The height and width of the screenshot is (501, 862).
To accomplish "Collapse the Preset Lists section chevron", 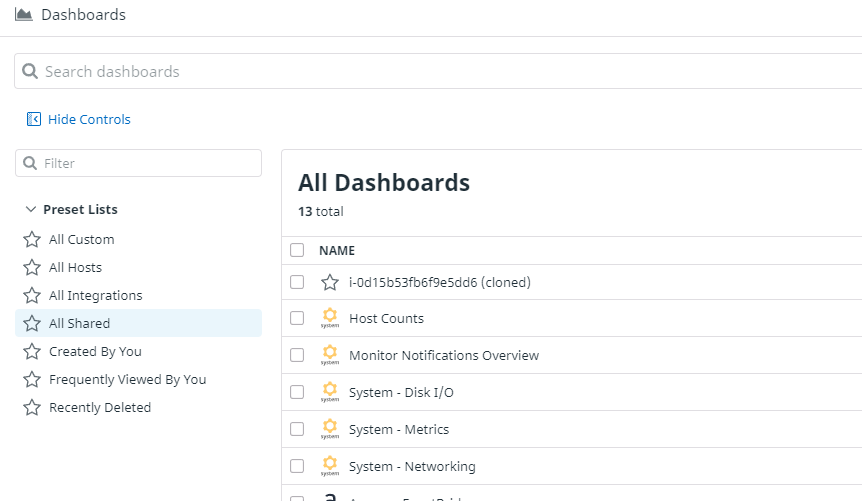I will point(31,210).
